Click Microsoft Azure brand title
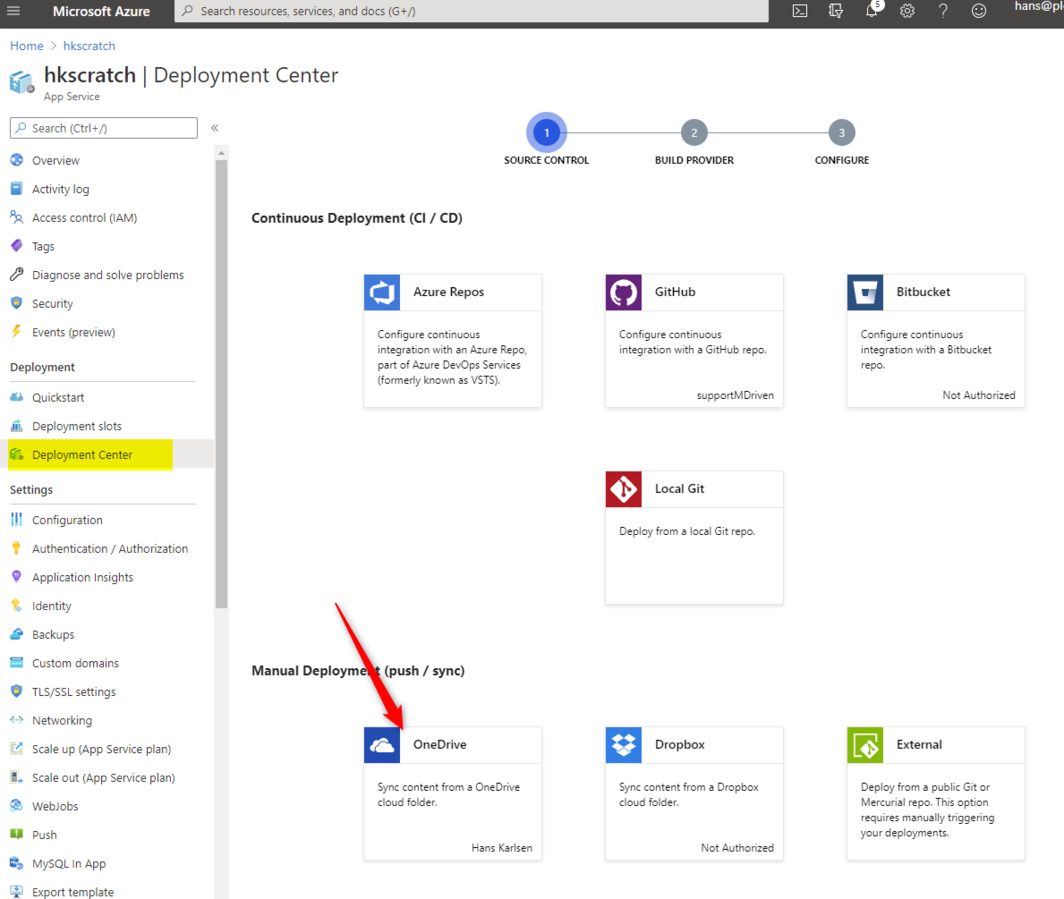This screenshot has height=899, width=1064. pos(101,11)
